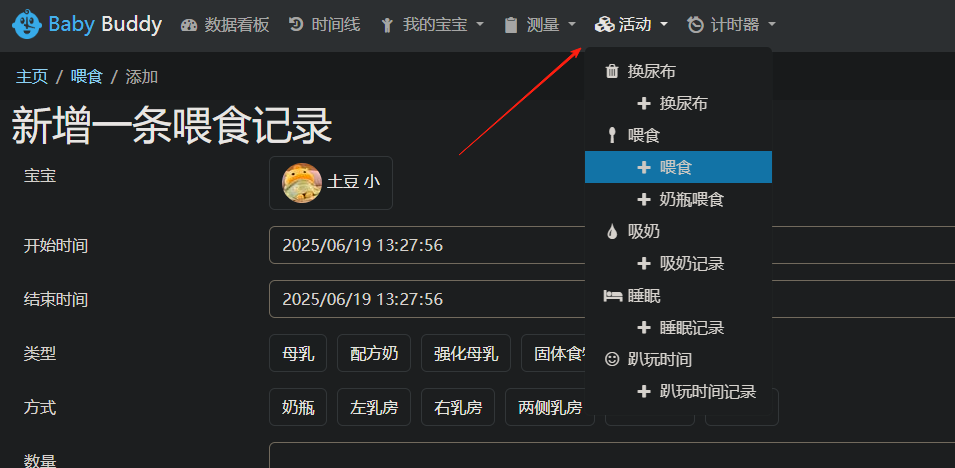Open the 吸奶 section header
Screen dimensions: 955x468
point(678,232)
